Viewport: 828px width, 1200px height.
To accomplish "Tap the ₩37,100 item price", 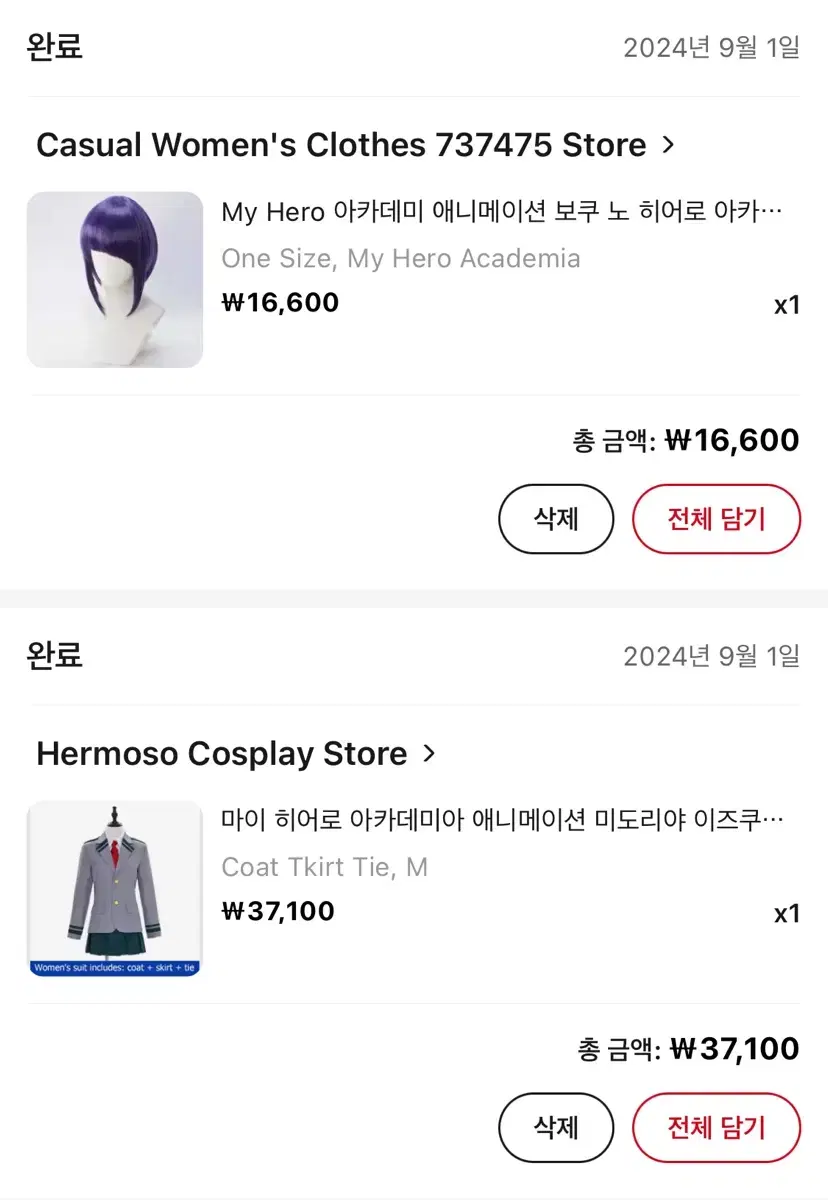I will click(278, 911).
